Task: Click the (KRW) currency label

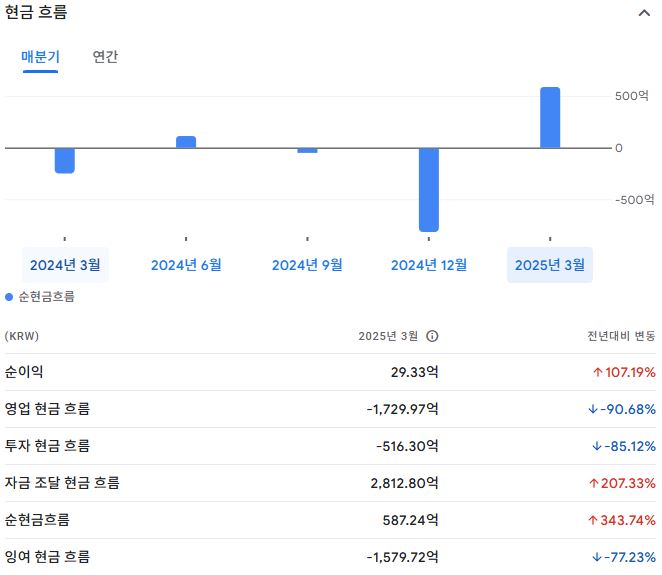Action: click(22, 336)
